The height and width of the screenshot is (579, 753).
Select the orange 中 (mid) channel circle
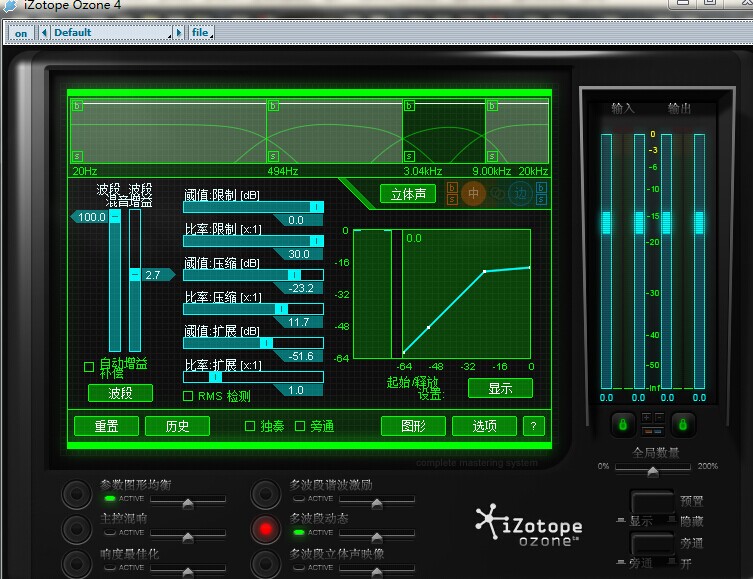point(474,193)
